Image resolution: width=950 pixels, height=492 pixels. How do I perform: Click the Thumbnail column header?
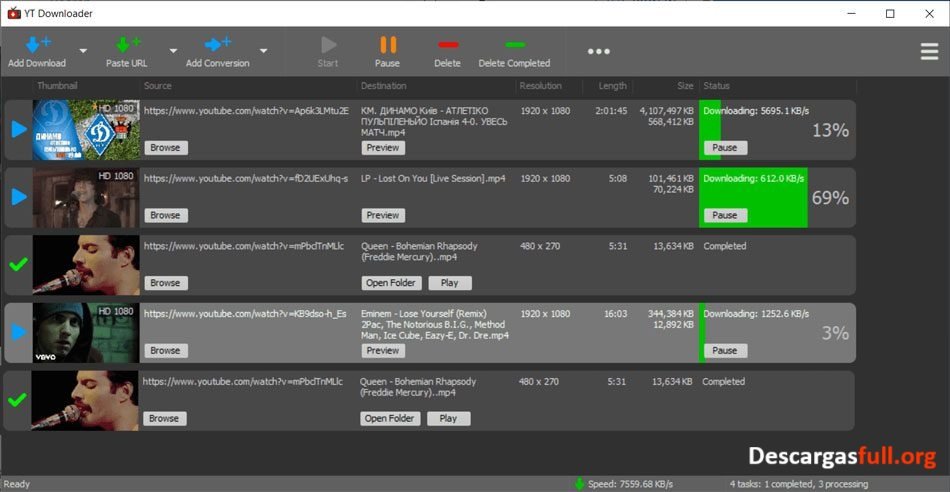tap(58, 86)
